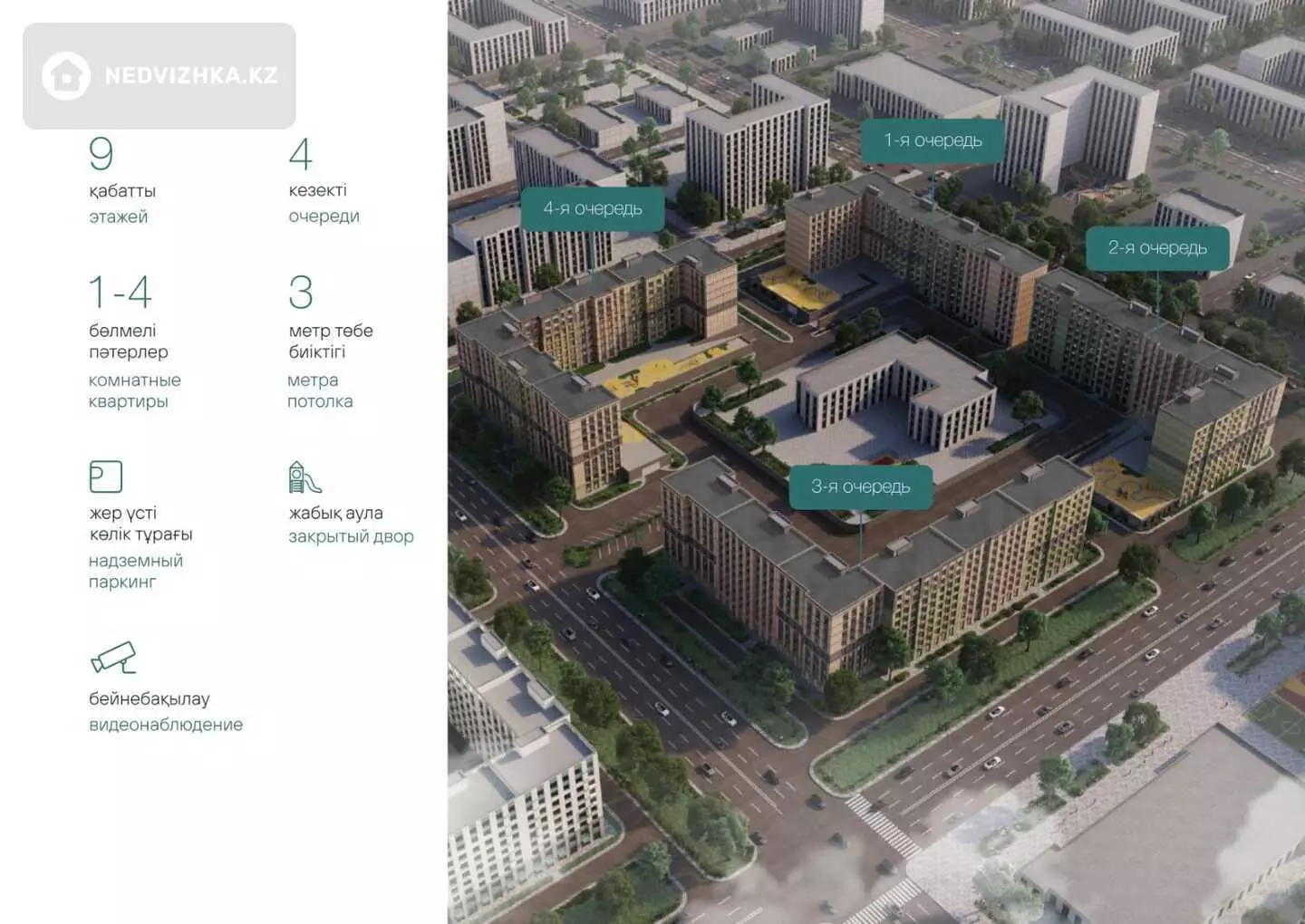The image size is (1305, 924).
Task: Click the parking P icon
Action: [x=105, y=476]
